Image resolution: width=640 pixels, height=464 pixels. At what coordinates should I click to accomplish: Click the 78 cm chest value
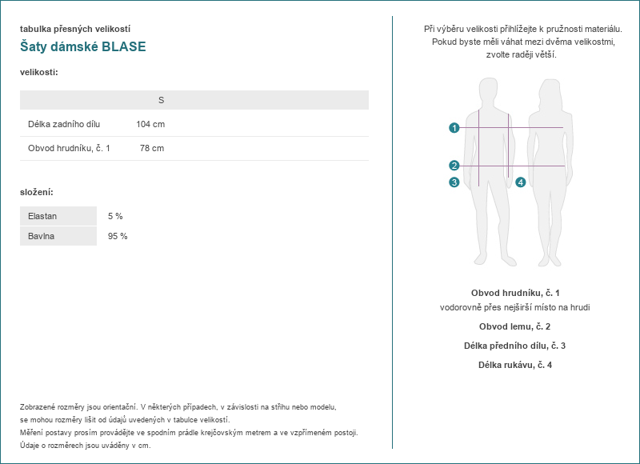152,148
